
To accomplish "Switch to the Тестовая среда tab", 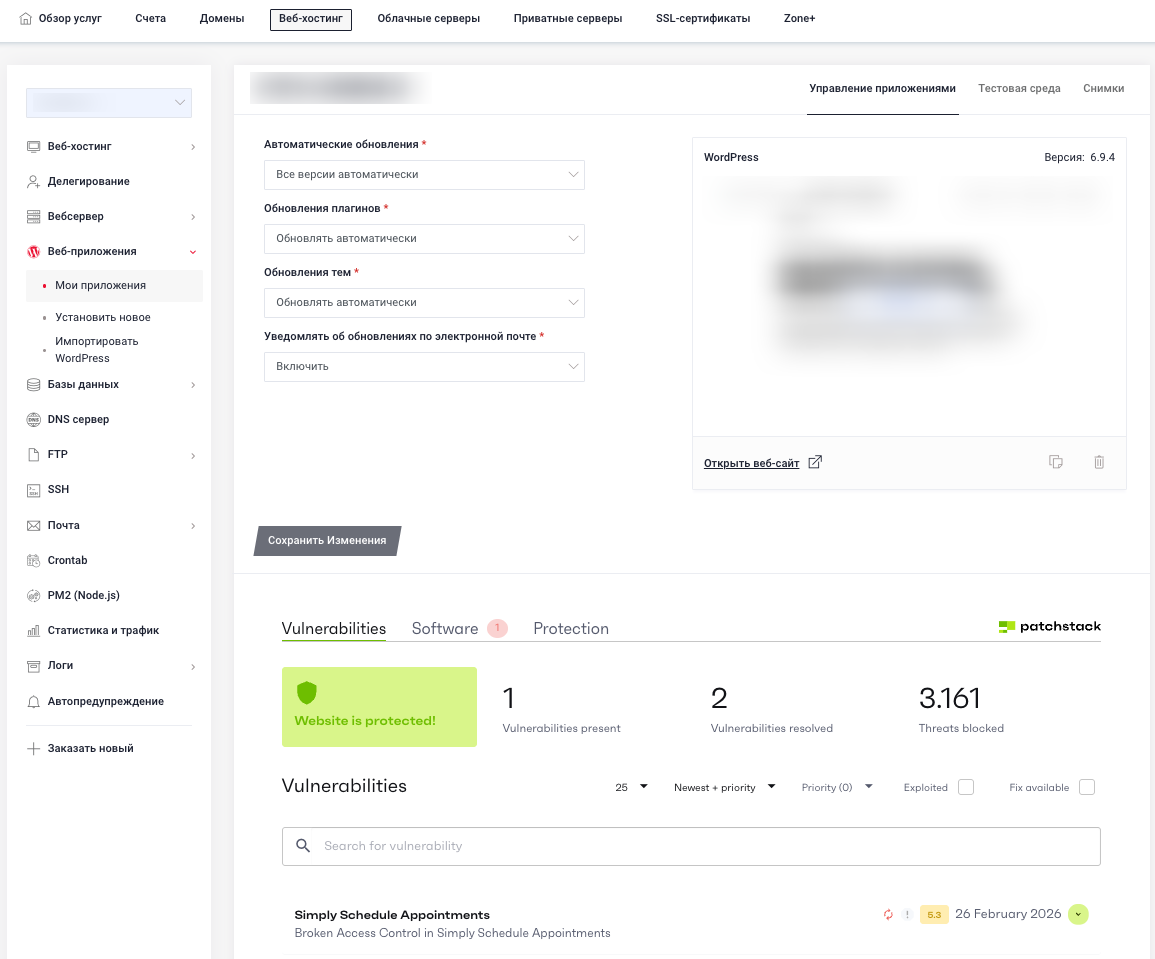I will click(x=1019, y=88).
